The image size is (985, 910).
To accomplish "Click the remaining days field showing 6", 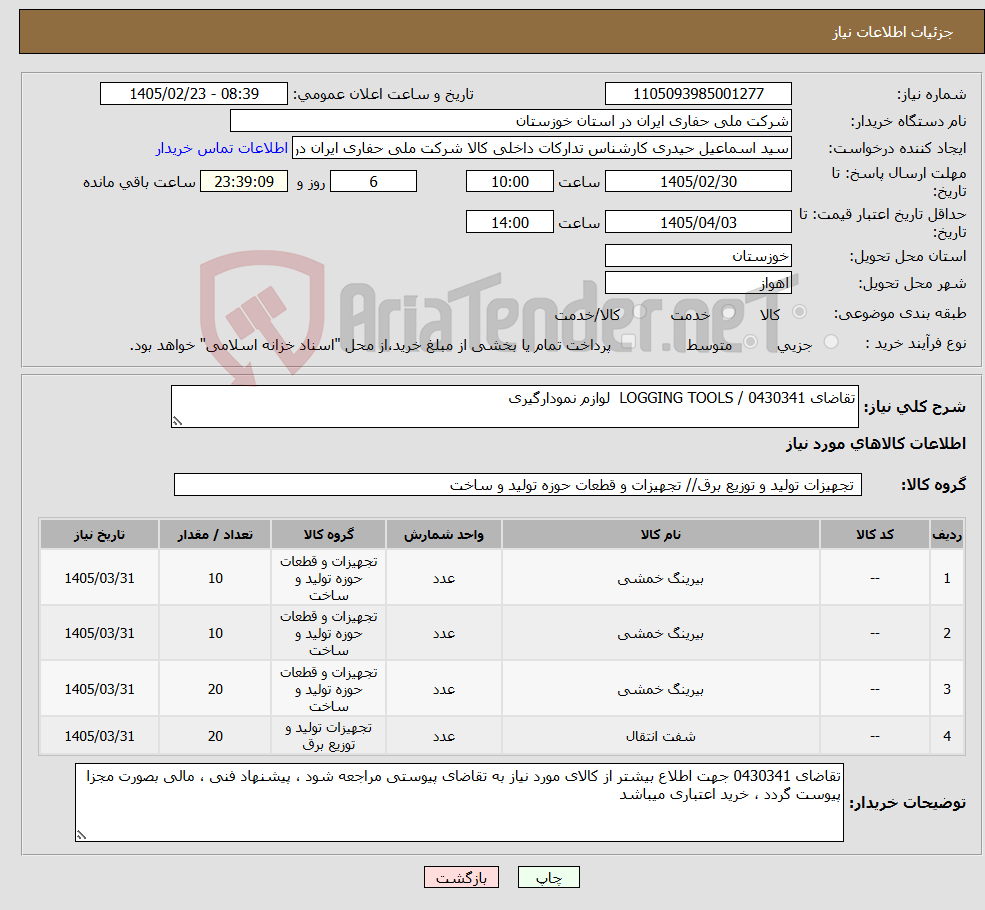I will coord(373,181).
